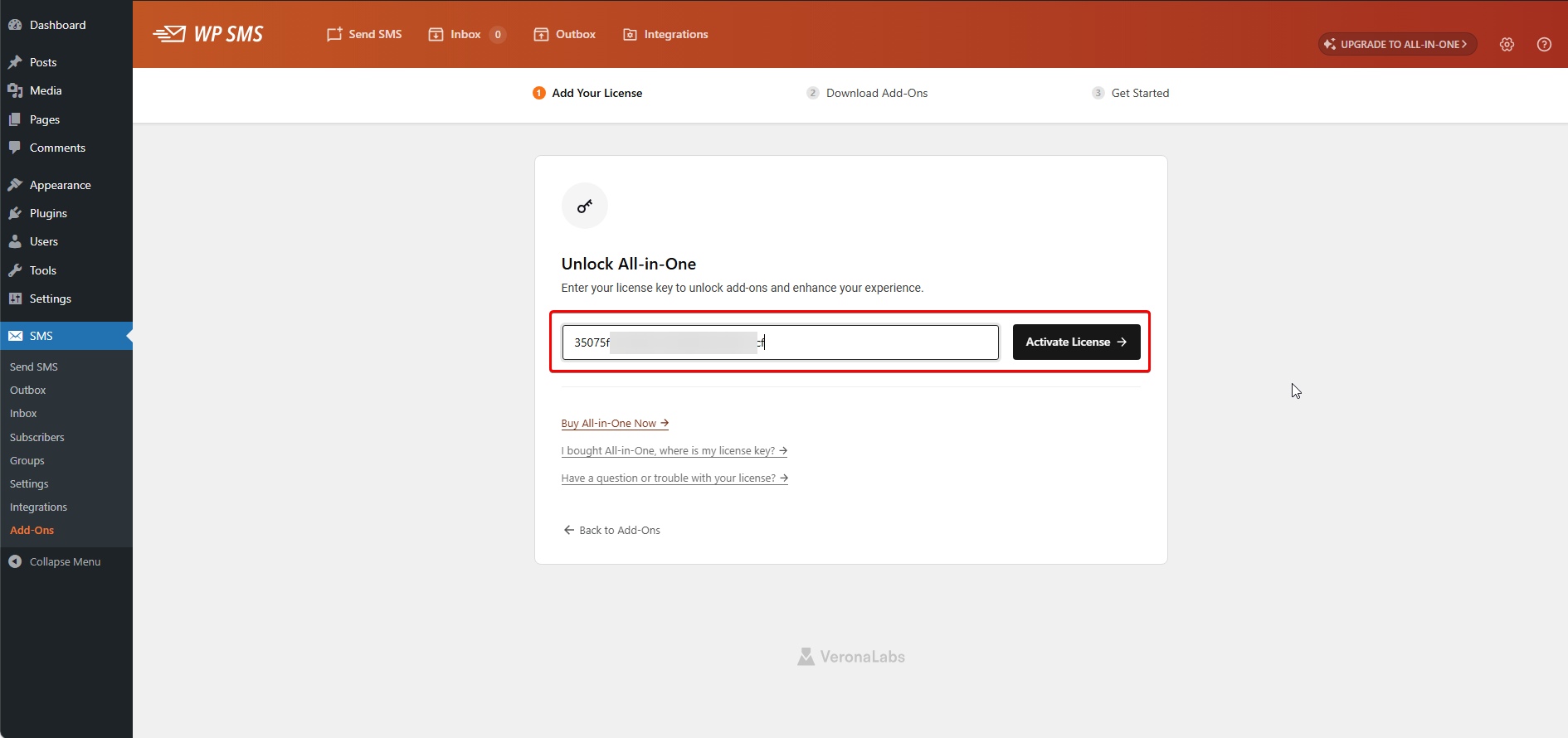Select Add-Ons in the SMS submenu
This screenshot has width=1568, height=738.
click(32, 530)
